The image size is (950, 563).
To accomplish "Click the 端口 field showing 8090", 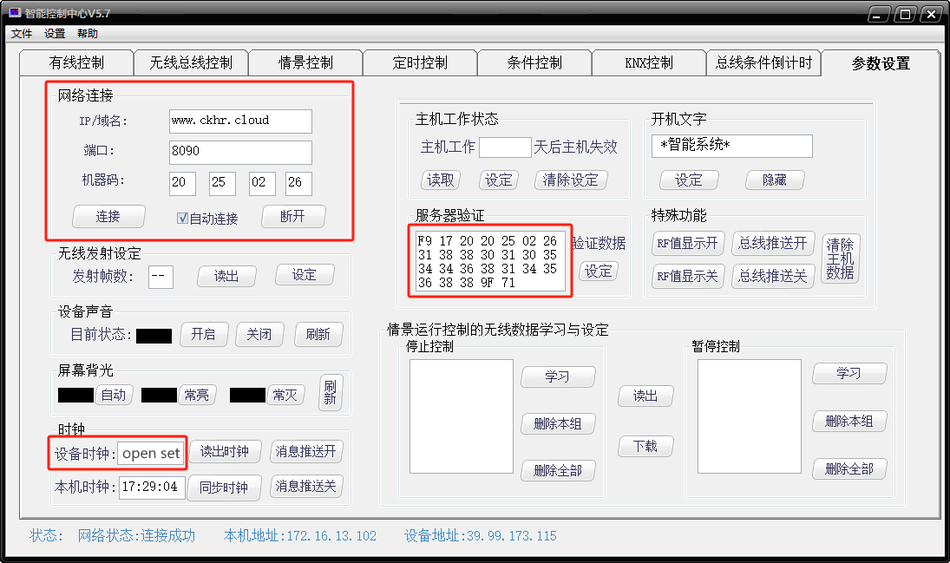I will (x=241, y=152).
